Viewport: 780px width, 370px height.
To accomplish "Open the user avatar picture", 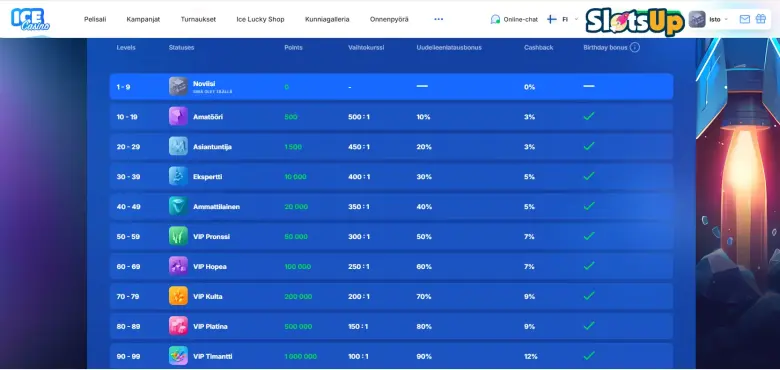I will pos(697,19).
